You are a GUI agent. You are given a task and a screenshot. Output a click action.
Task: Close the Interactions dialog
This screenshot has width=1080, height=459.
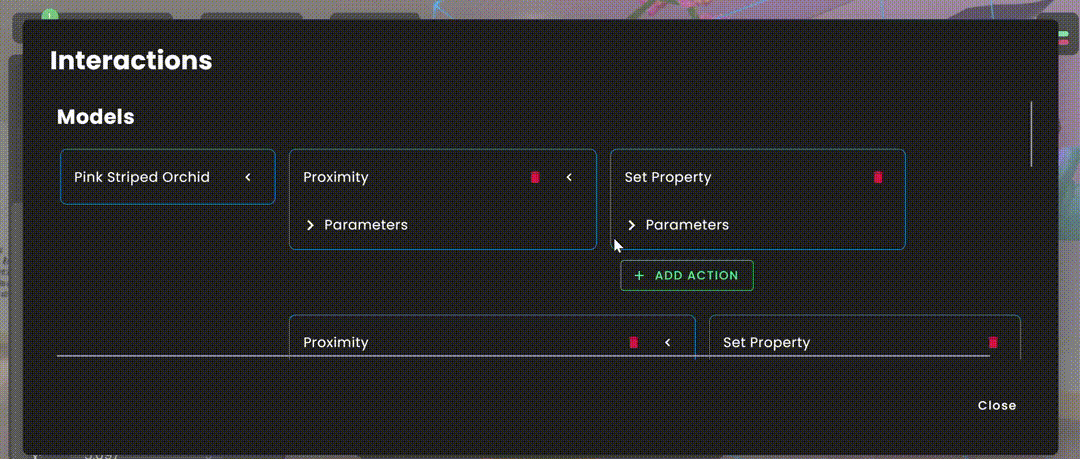997,405
